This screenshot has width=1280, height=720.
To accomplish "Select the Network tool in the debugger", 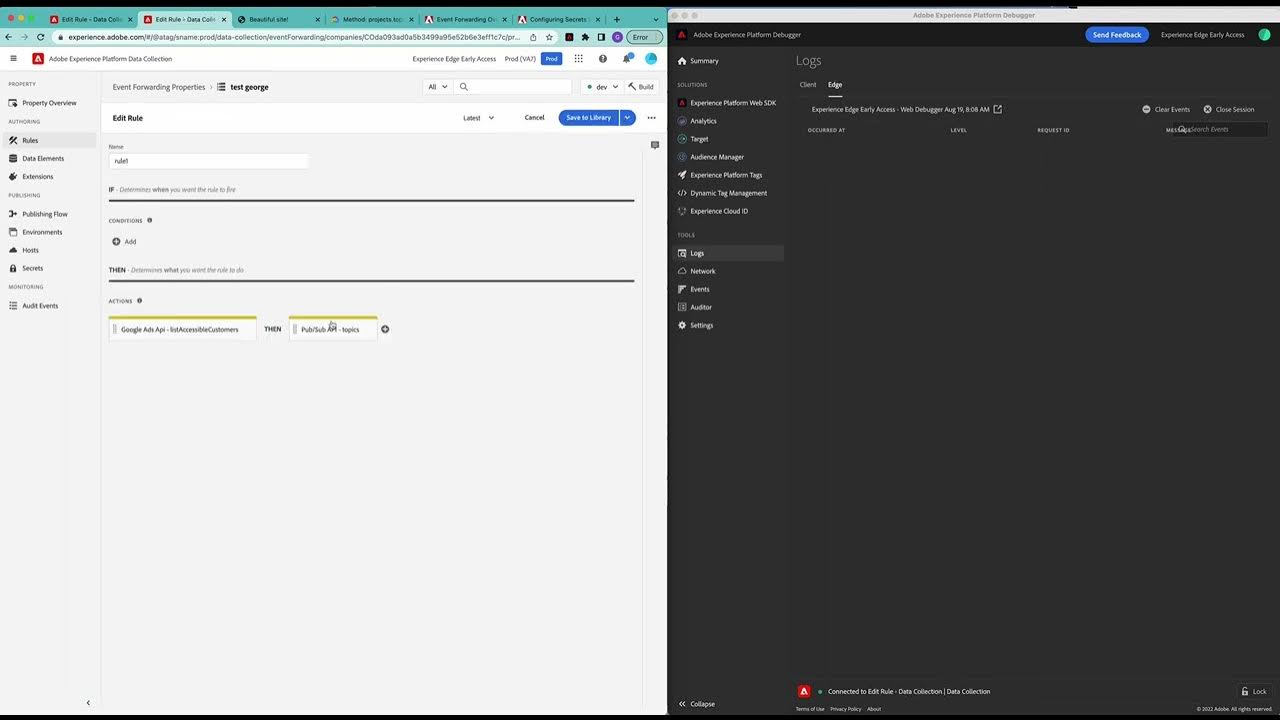I will [x=702, y=271].
